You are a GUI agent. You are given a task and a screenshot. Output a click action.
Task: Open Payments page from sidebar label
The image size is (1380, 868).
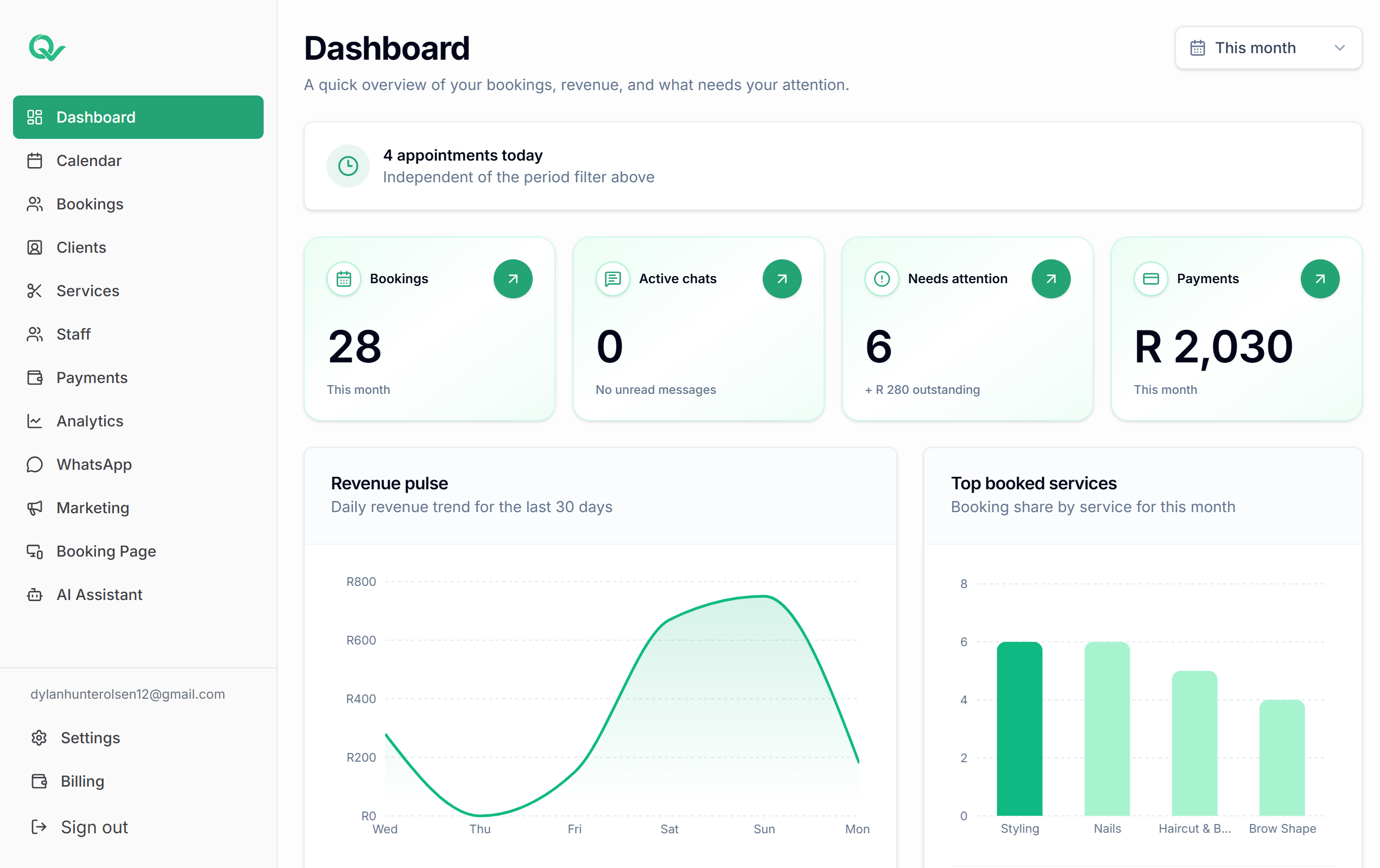tap(92, 378)
